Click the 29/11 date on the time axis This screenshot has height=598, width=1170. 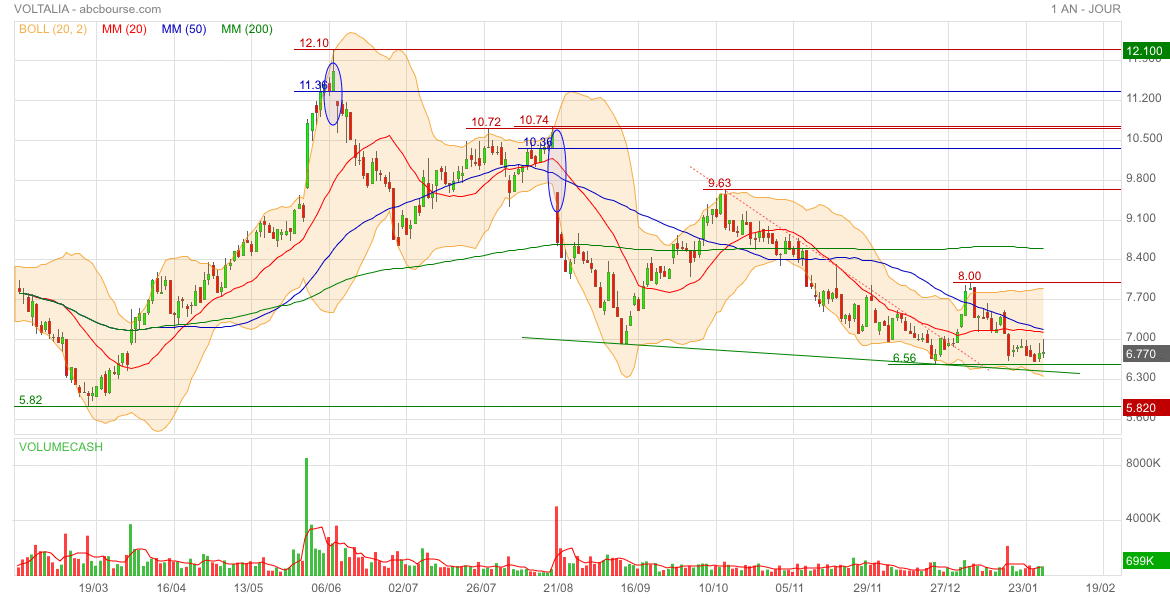coord(869,588)
